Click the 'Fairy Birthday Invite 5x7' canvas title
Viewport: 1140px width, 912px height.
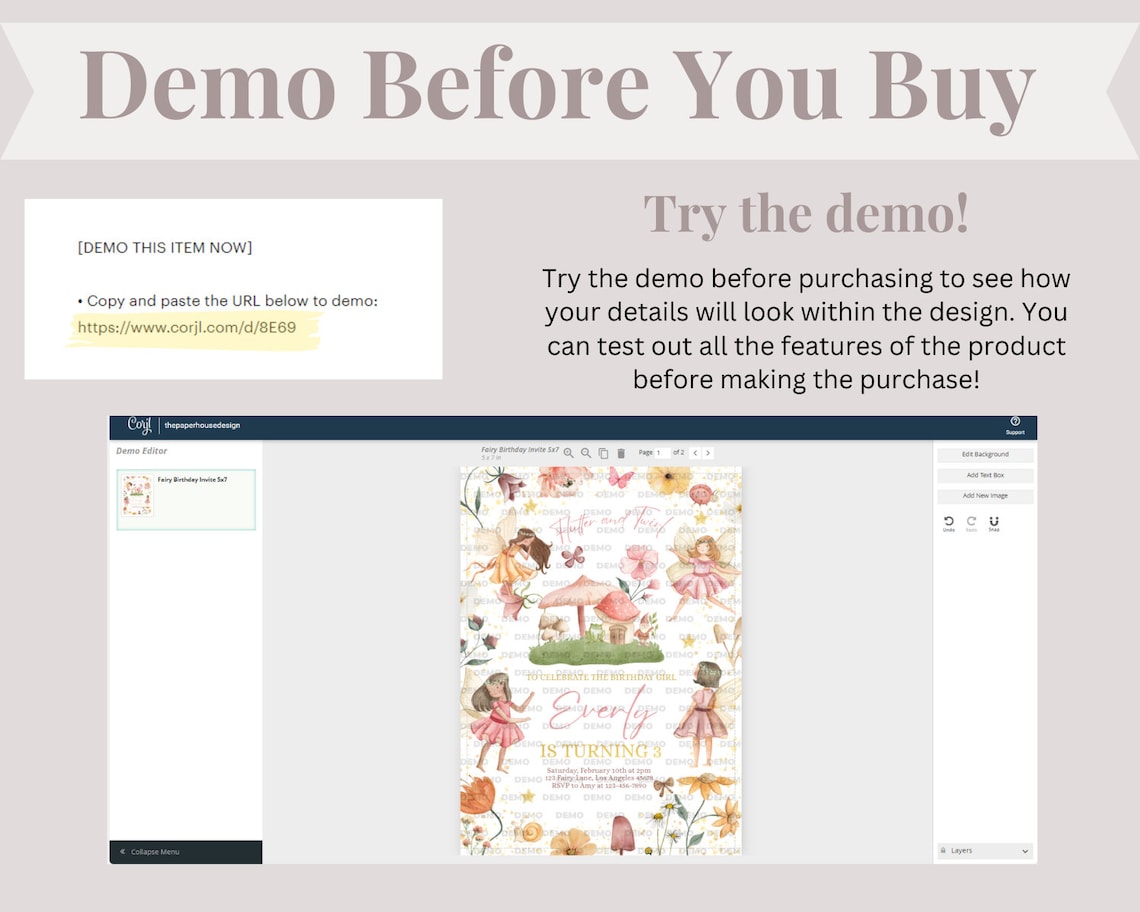[x=520, y=450]
